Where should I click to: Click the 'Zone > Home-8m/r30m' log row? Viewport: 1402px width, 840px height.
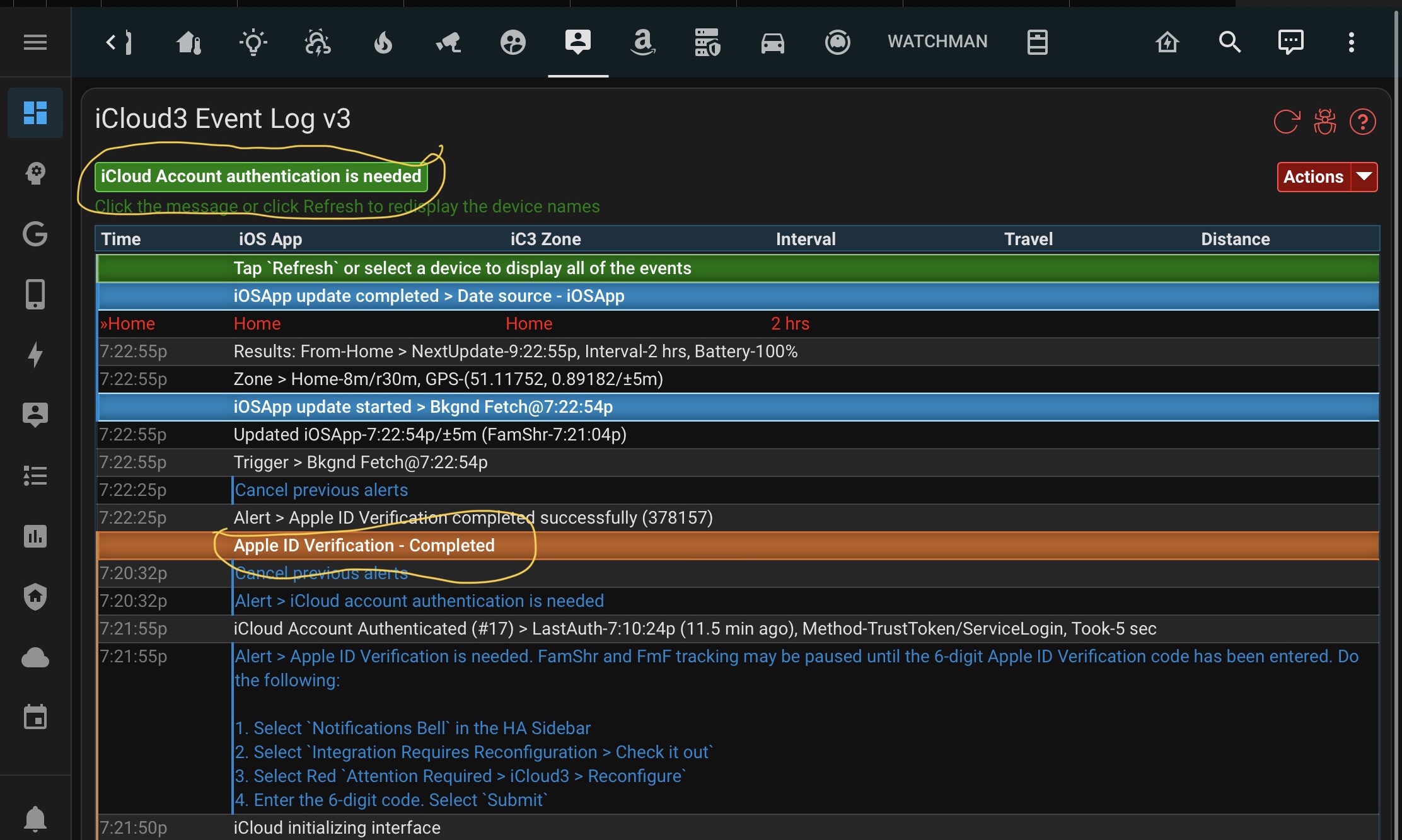tap(738, 379)
